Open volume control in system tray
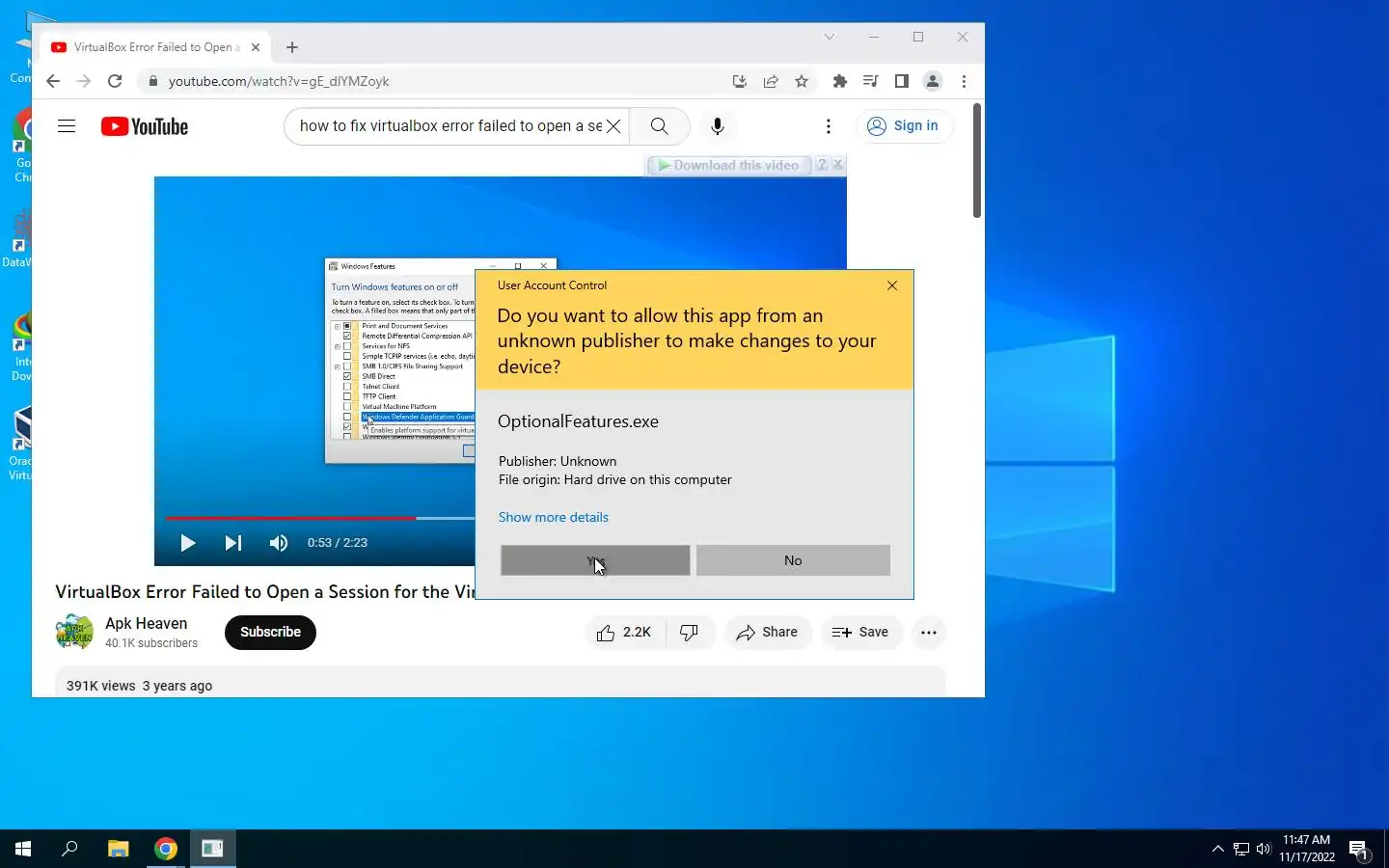The height and width of the screenshot is (868, 1389). tap(1265, 849)
